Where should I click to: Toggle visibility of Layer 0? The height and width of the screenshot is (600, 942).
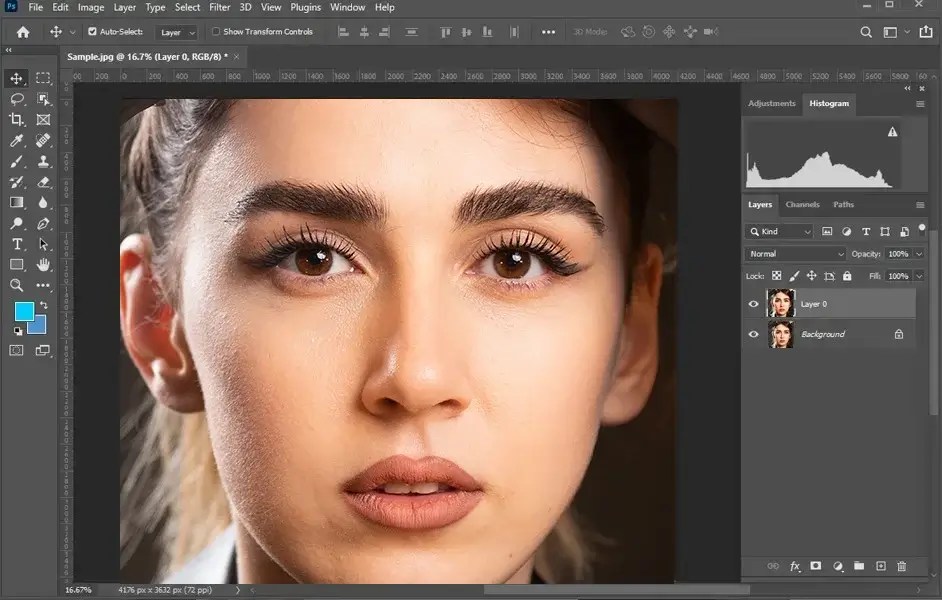coord(754,304)
